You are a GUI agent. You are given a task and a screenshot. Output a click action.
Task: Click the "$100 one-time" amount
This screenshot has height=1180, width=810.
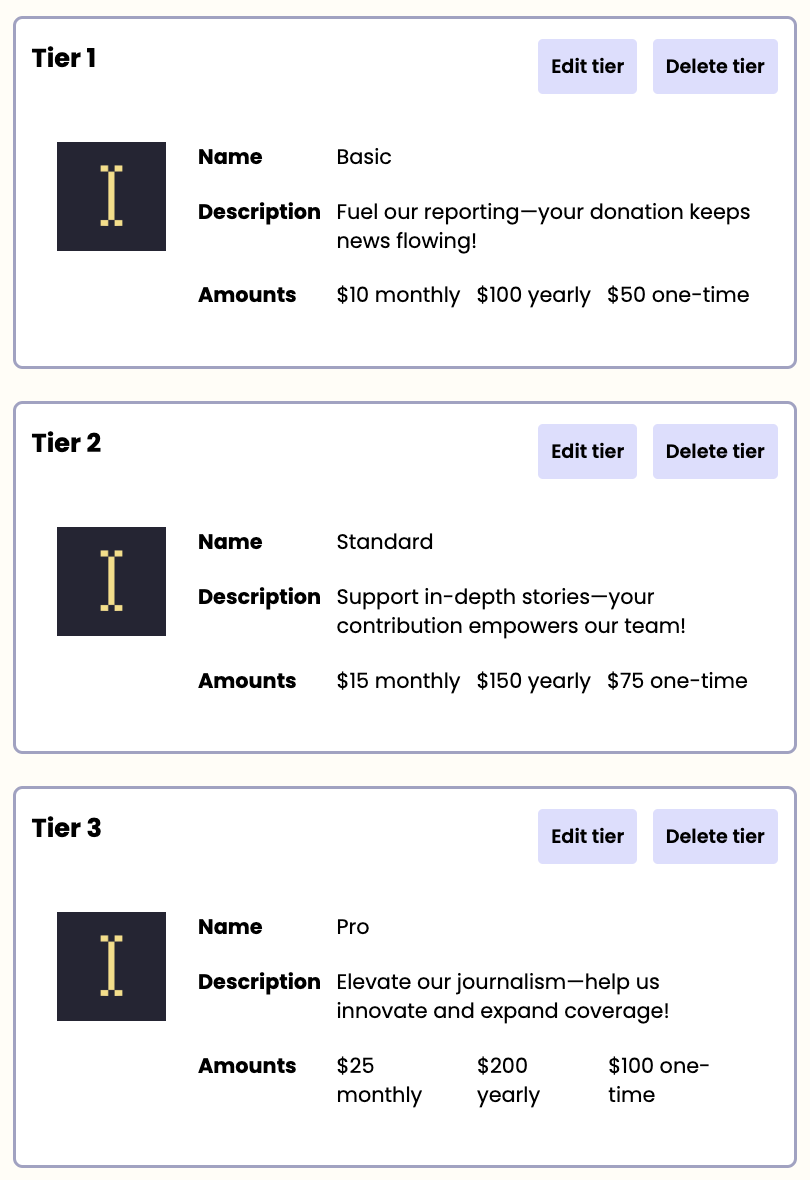coord(657,1080)
